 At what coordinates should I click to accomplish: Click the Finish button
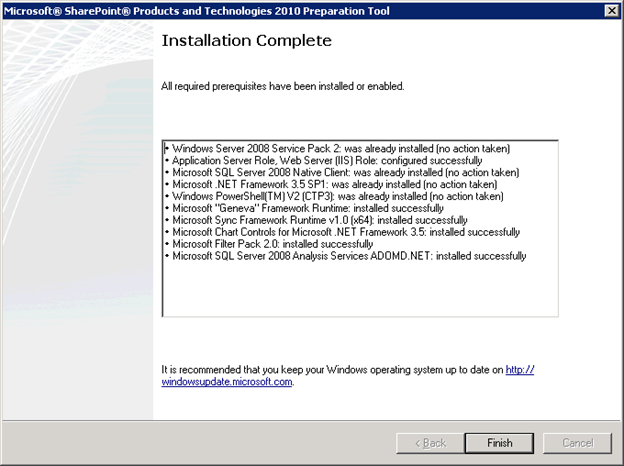click(499, 443)
